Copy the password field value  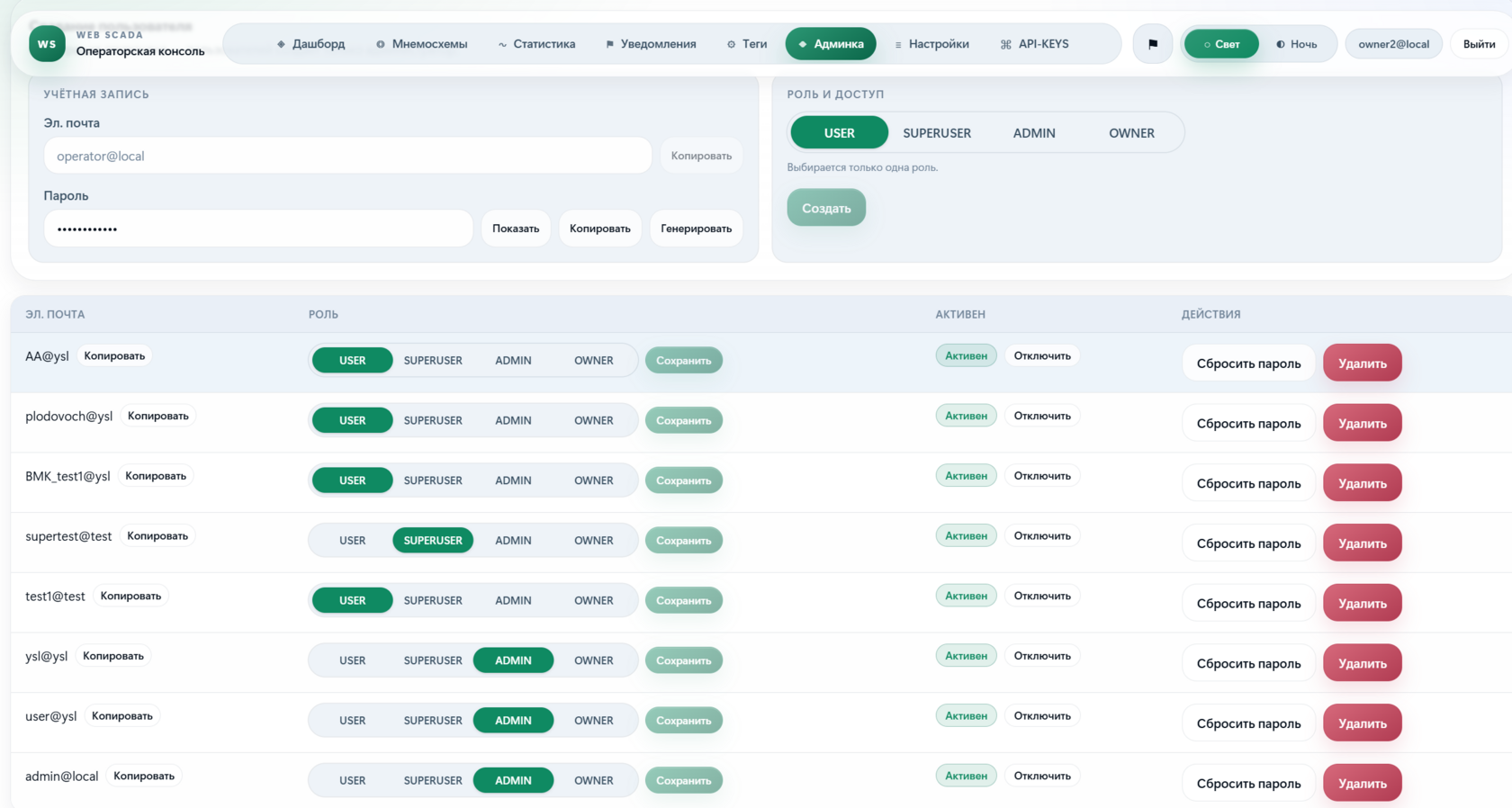tap(599, 229)
